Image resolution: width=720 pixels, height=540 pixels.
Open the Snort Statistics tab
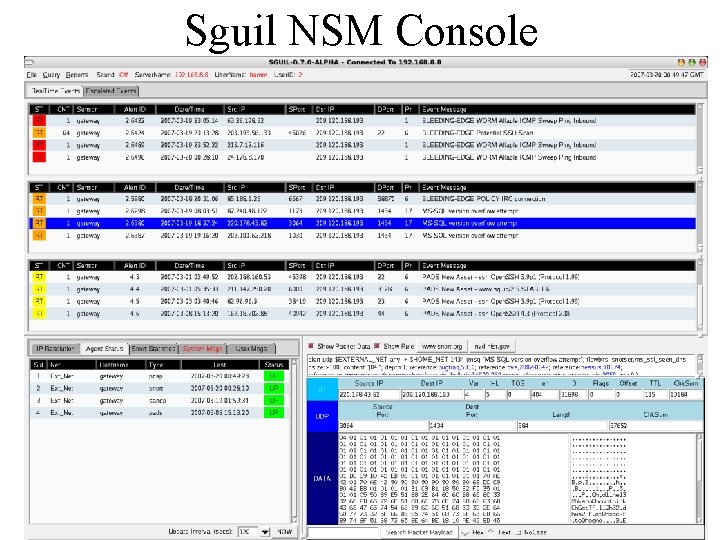coord(153,349)
